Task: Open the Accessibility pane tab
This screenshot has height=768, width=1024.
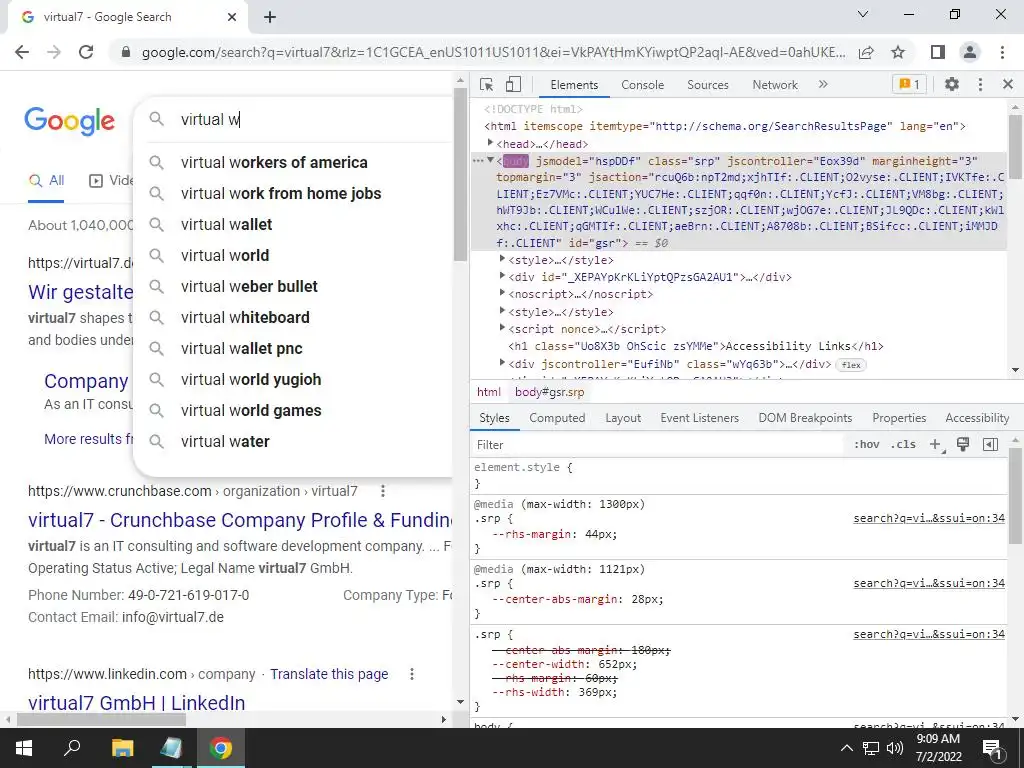Action: [x=977, y=418]
